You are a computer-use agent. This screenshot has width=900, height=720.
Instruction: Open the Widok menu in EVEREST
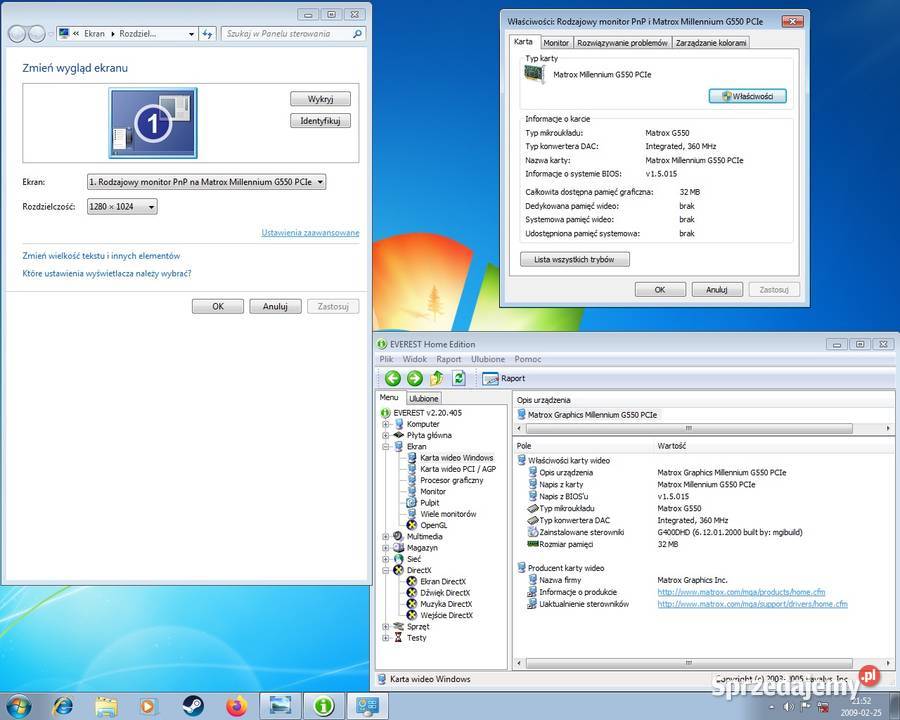(x=414, y=359)
